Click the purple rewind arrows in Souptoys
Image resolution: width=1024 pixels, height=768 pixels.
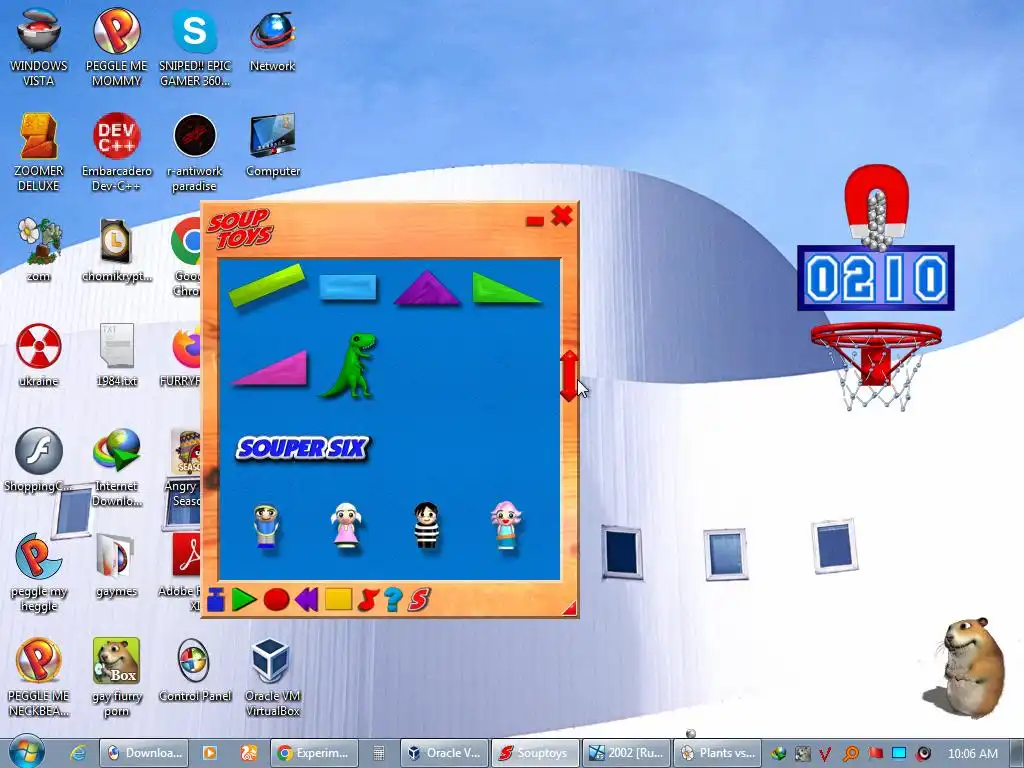(x=306, y=600)
